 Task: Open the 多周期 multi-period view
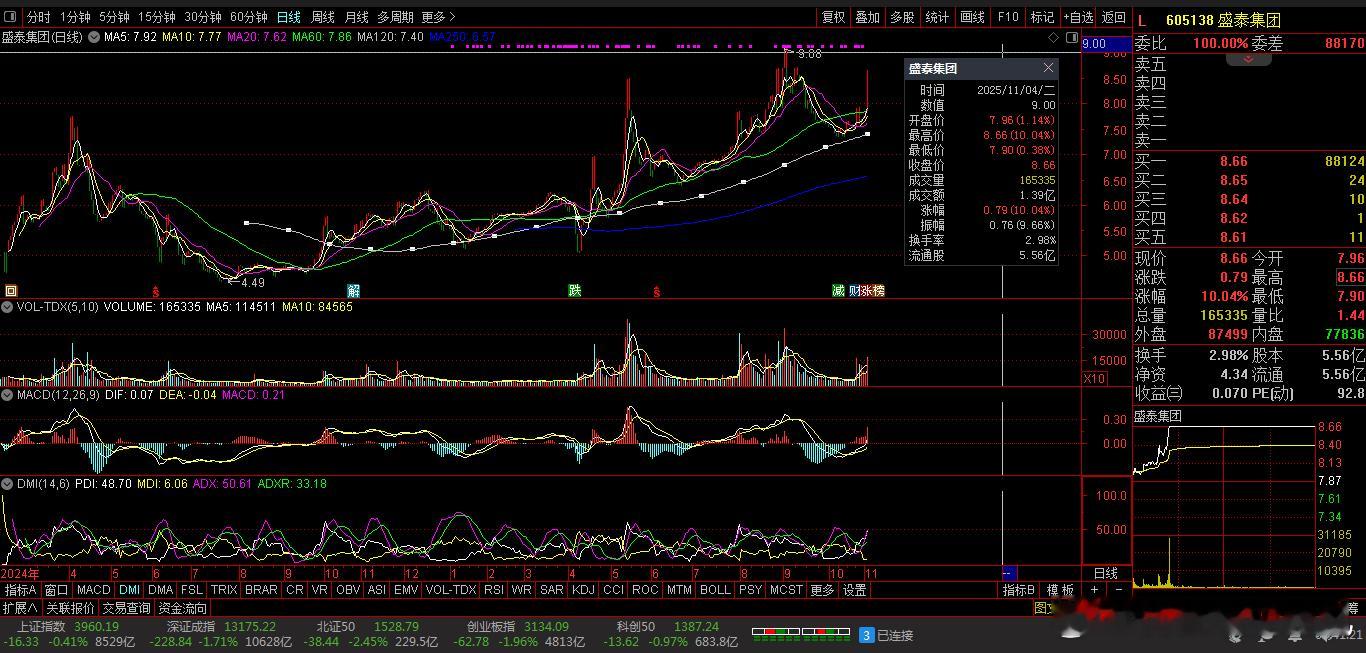395,17
